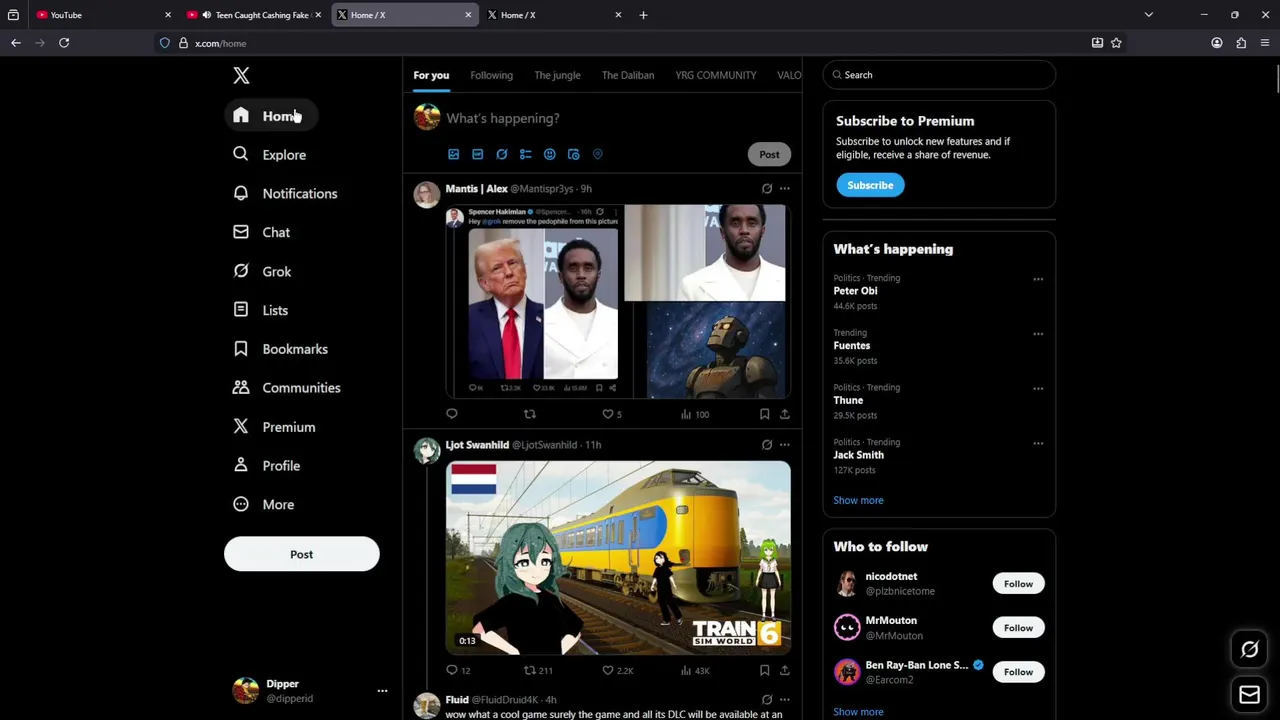This screenshot has height=720, width=1280.
Task: Click Post button in composer
Action: pyautogui.click(x=769, y=154)
